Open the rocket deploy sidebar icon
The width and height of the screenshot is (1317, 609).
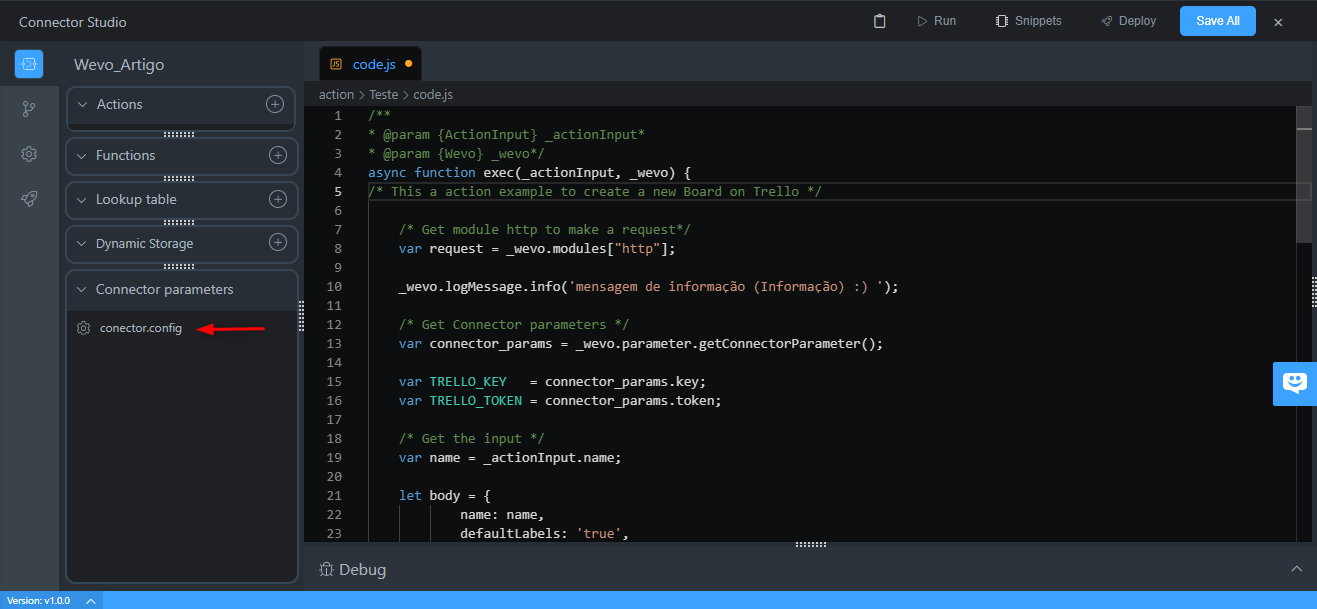click(x=29, y=199)
